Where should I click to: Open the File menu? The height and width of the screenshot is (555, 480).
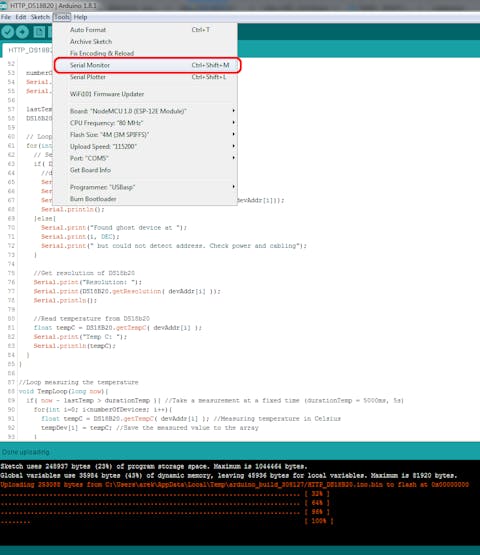click(6, 17)
